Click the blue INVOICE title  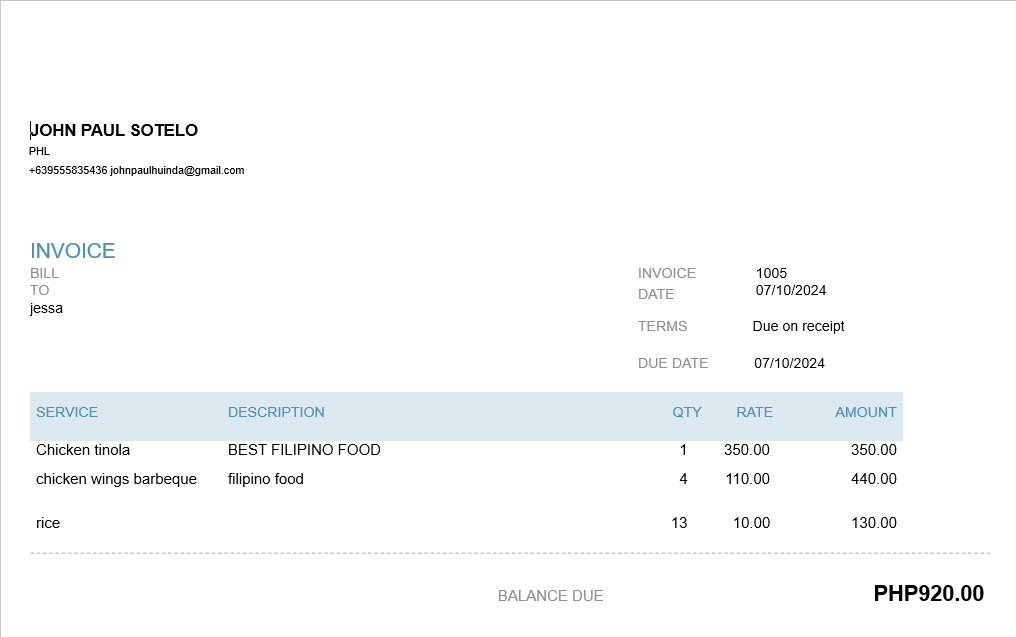coord(73,251)
